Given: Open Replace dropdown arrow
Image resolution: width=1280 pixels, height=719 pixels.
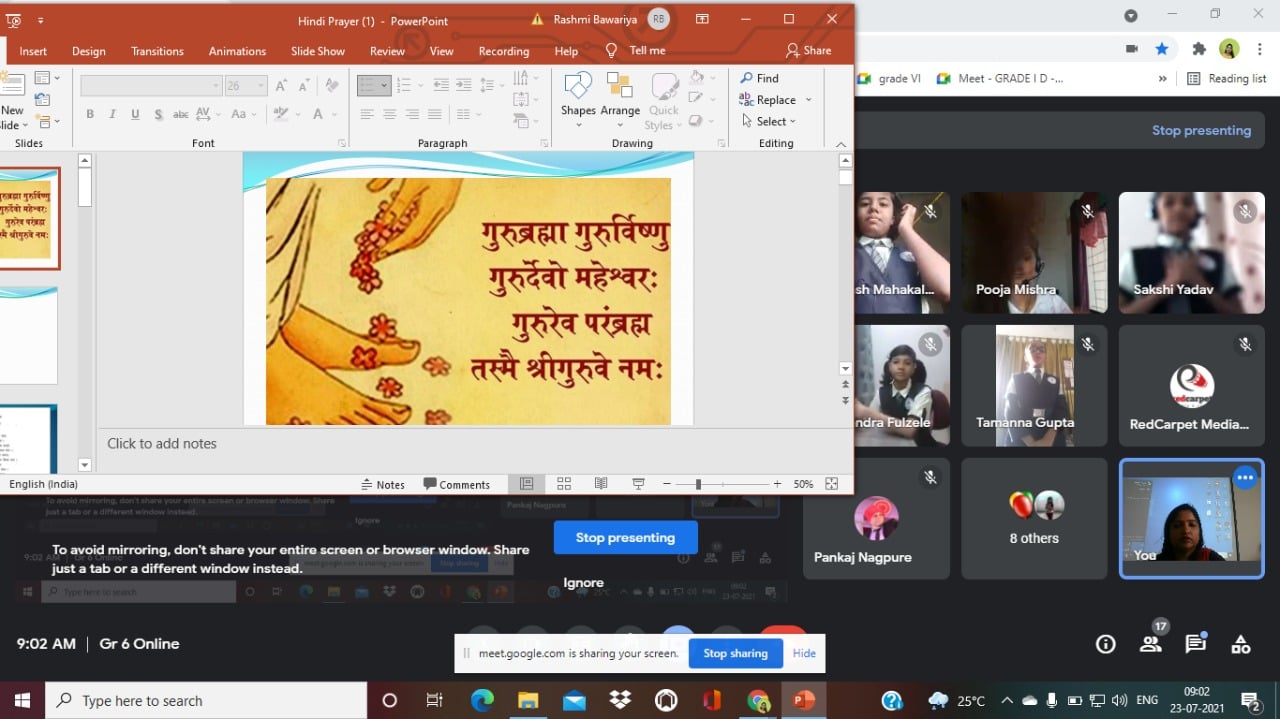Looking at the screenshot, I should 808,100.
